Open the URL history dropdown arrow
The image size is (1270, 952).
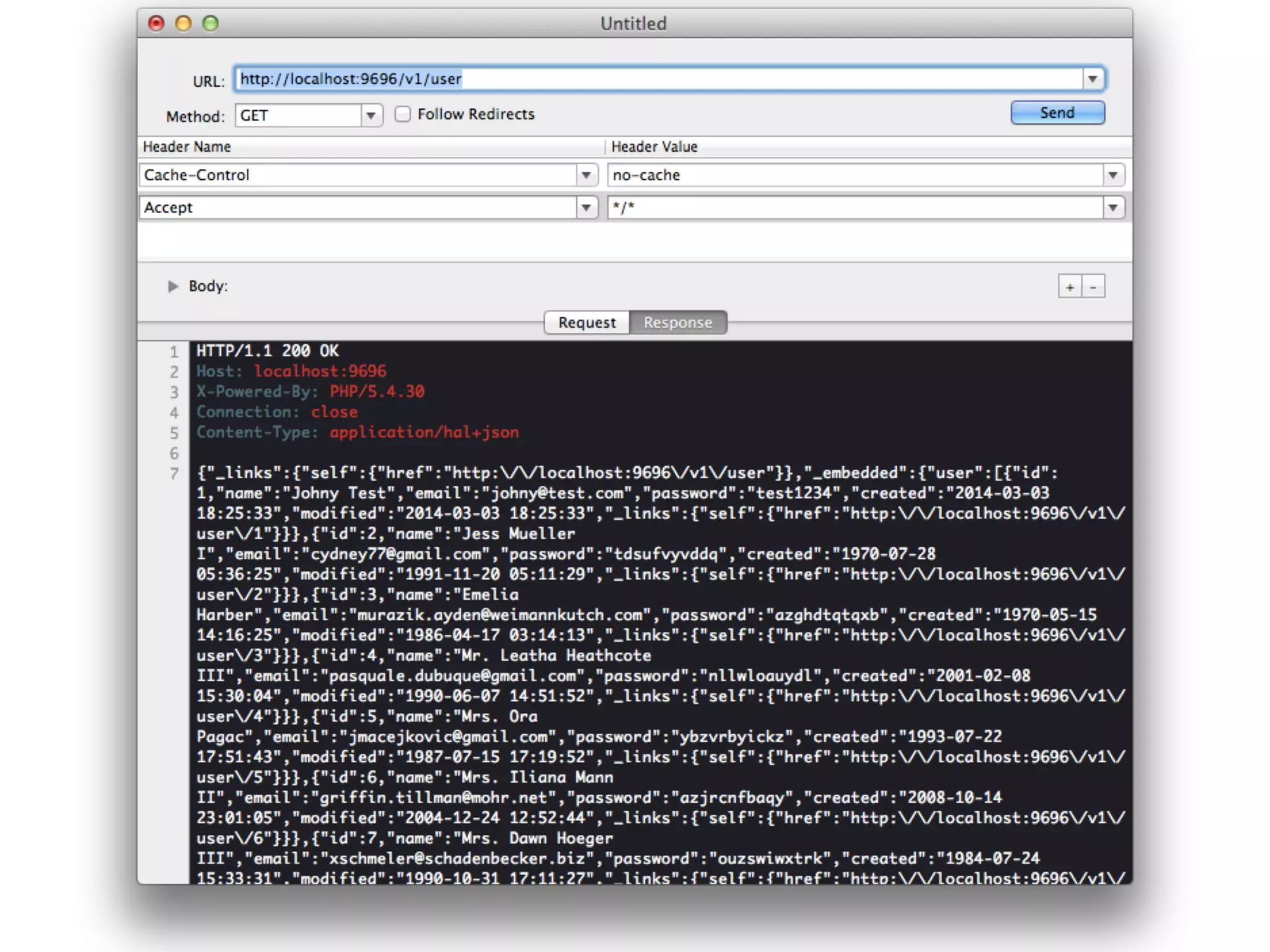point(1093,79)
